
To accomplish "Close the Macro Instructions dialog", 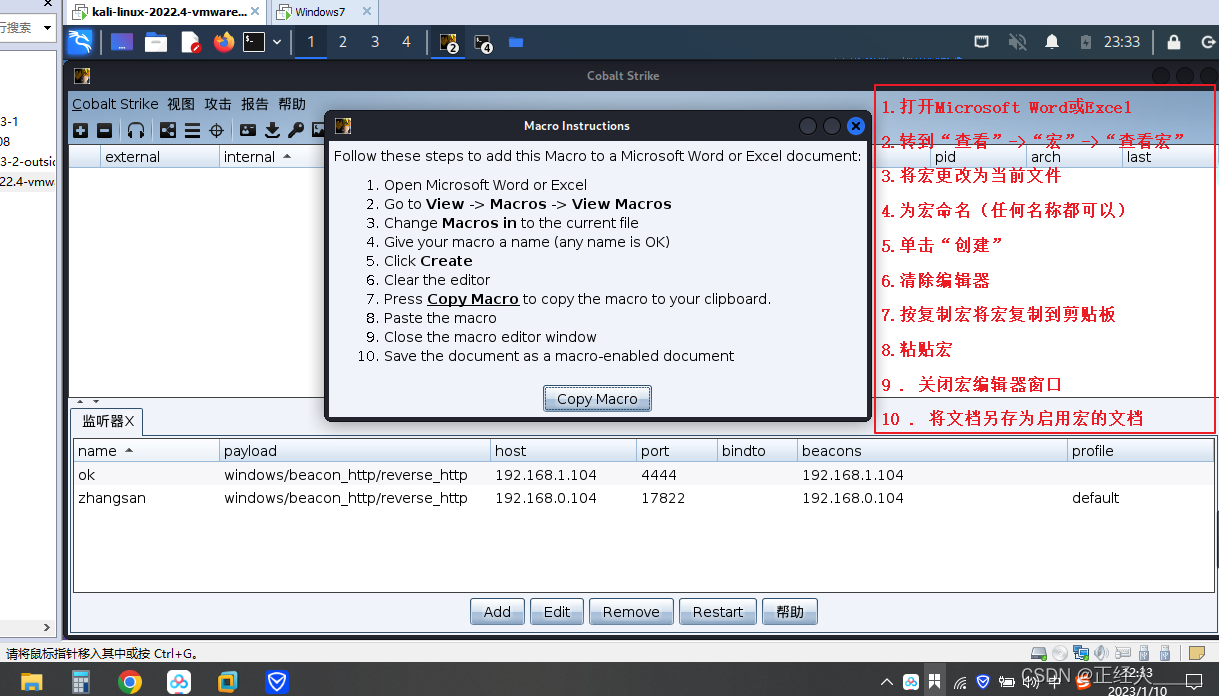I will point(856,126).
